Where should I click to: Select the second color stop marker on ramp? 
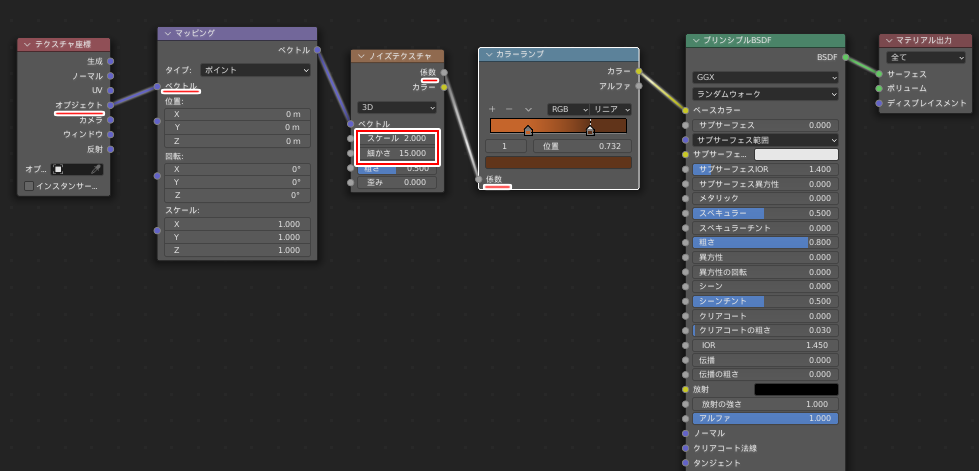click(x=590, y=130)
